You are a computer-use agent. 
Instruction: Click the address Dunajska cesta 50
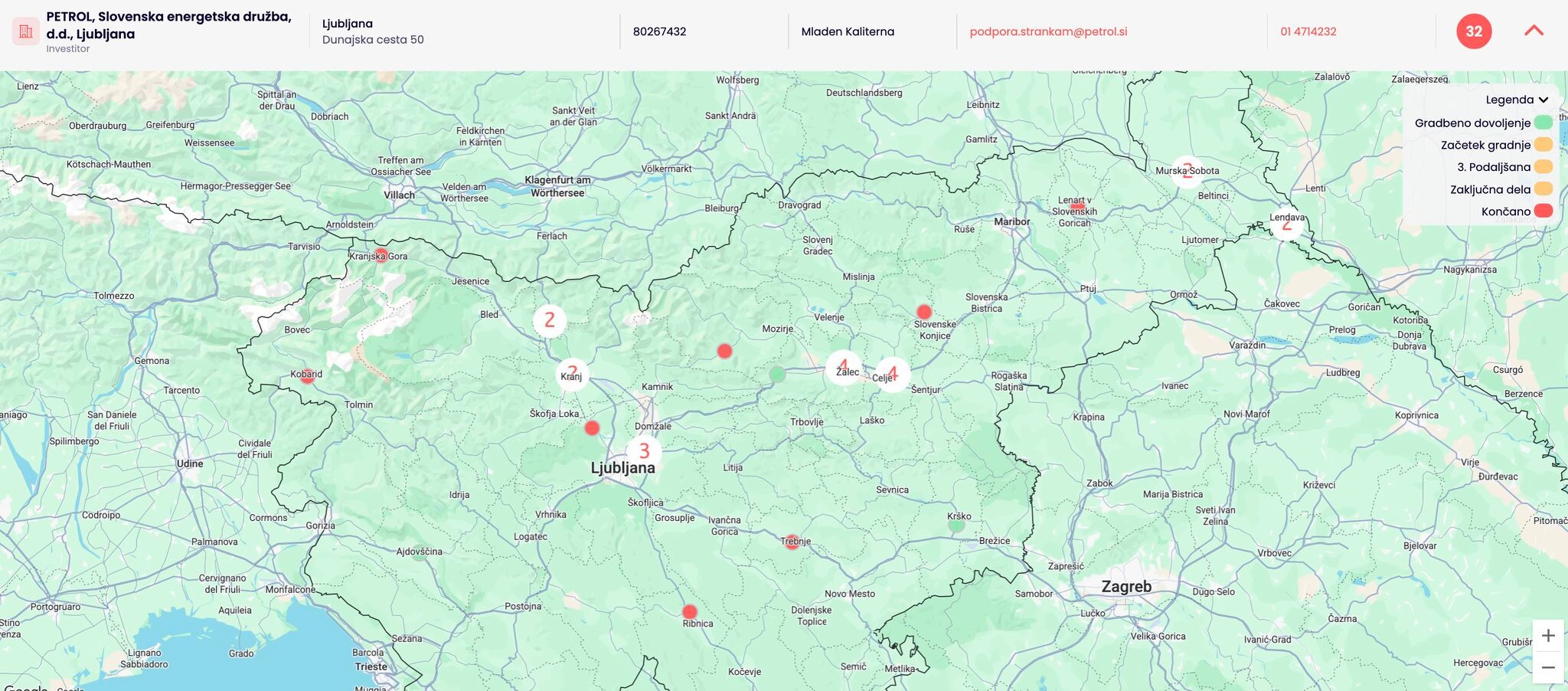click(x=373, y=40)
